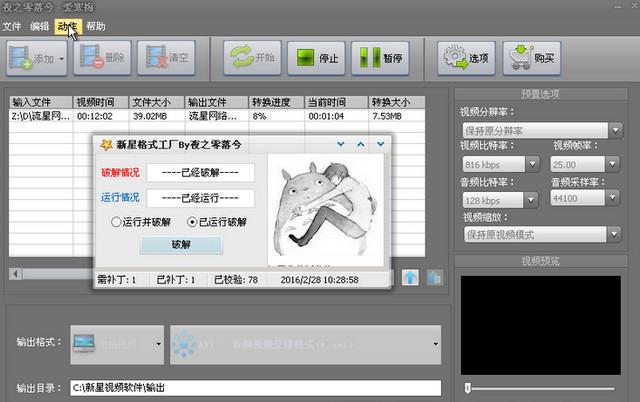Image resolution: width=640 pixels, height=402 pixels.
Task: Start conversion with the 开始 button
Action: [x=252, y=58]
